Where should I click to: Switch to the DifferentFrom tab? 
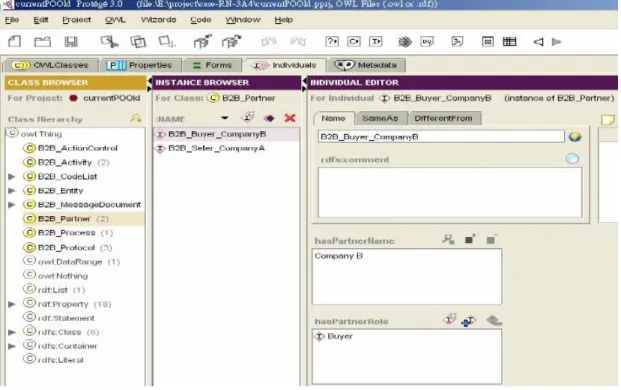444,118
